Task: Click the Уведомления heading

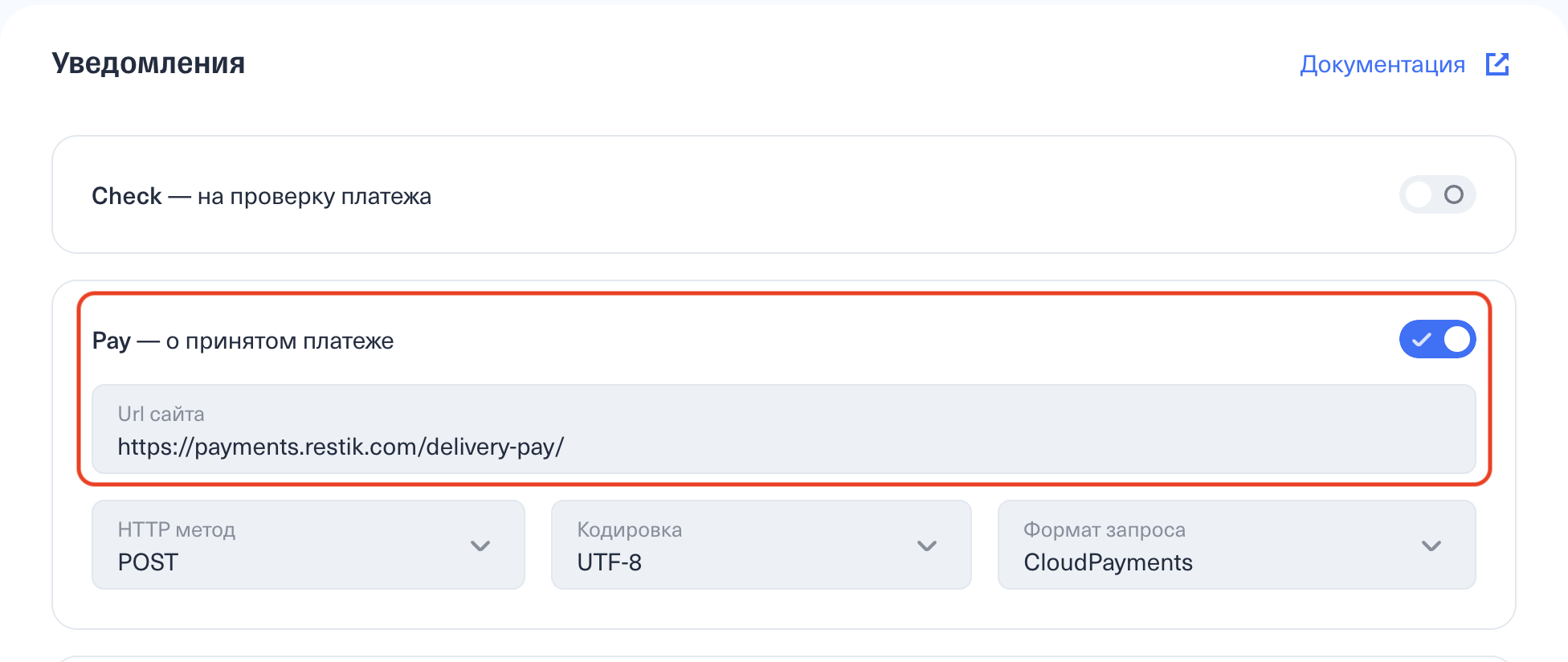Action: (x=149, y=63)
